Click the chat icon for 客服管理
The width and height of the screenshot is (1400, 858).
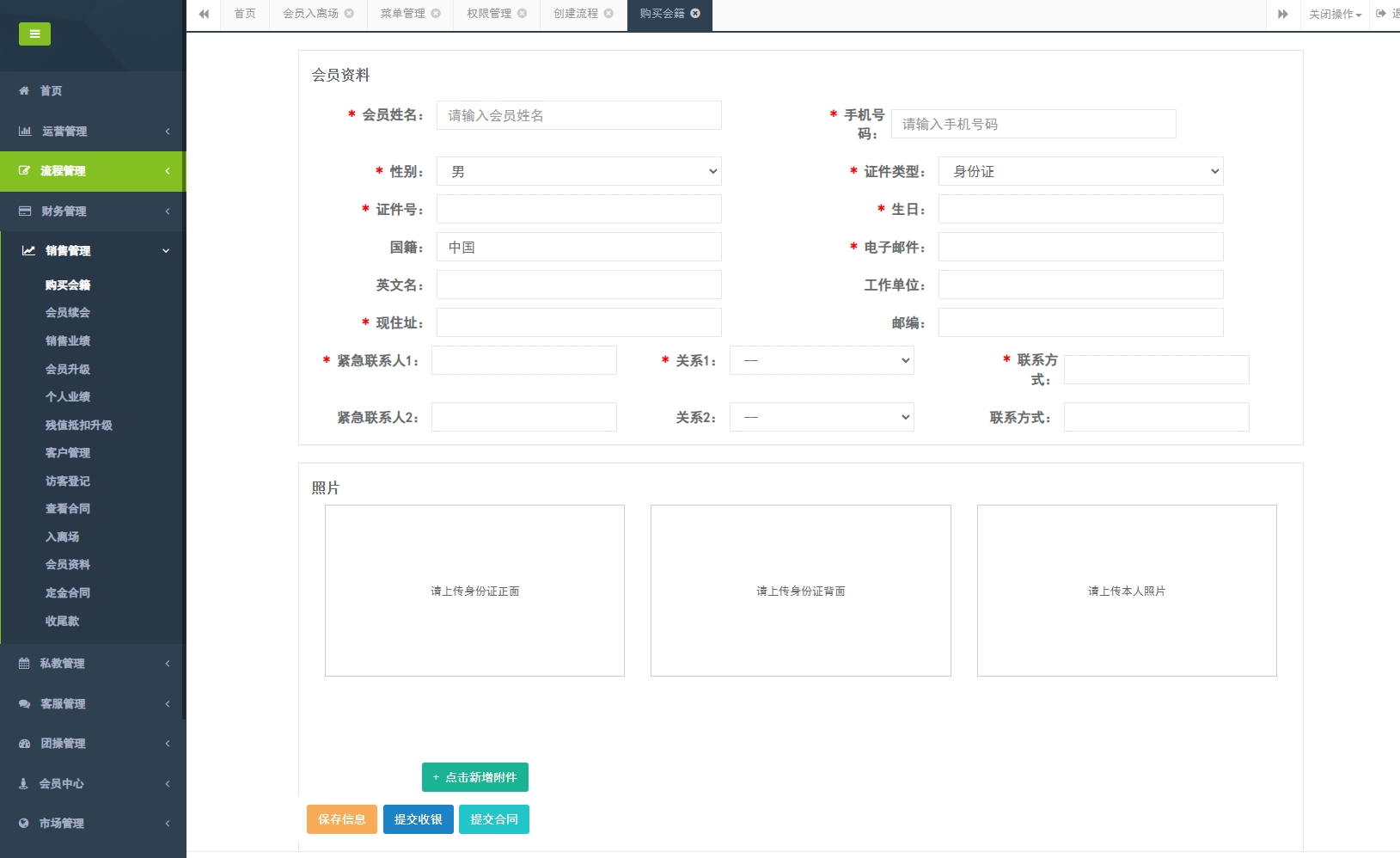pos(24,703)
